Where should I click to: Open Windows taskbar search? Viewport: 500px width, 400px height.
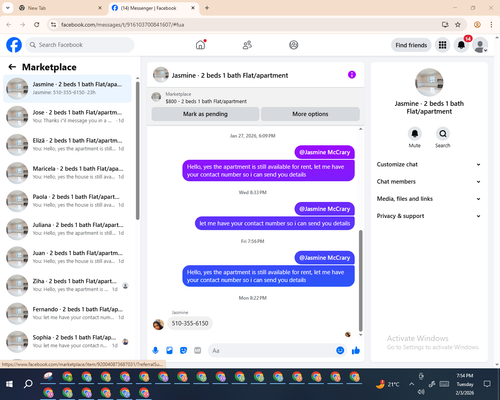[28, 384]
